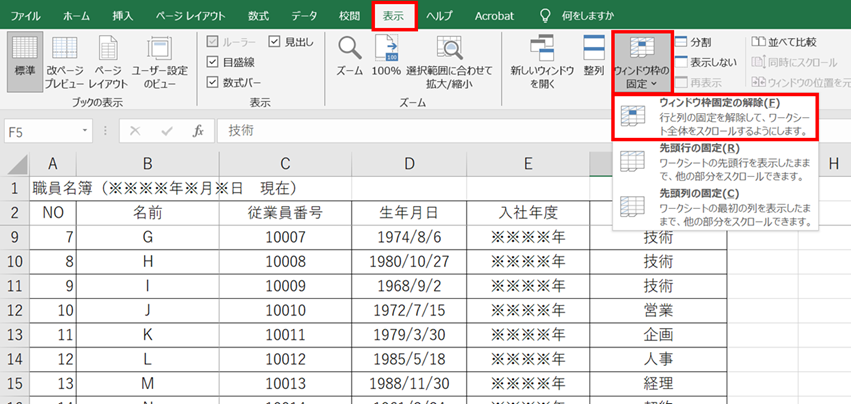Choose ウィンドウ枠固定の解除 menu option
Image resolution: width=851 pixels, height=404 pixels.
(x=716, y=117)
